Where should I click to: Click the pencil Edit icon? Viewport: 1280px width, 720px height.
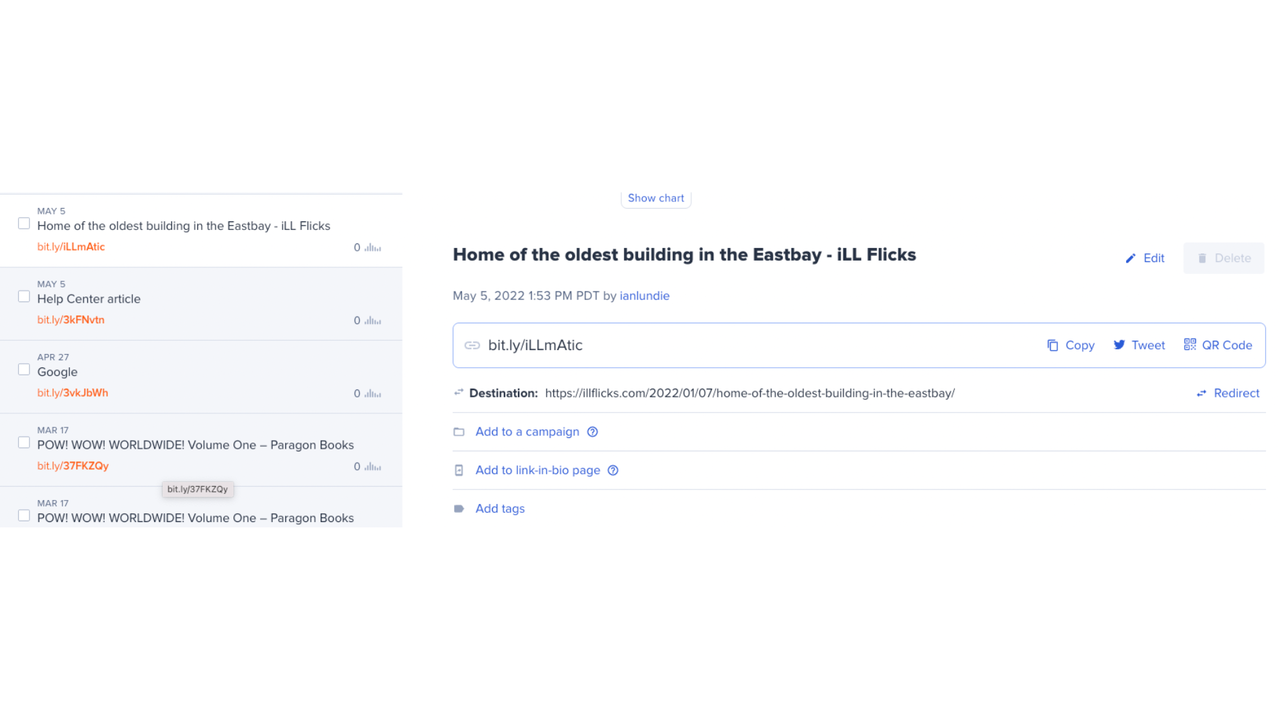tap(1131, 258)
